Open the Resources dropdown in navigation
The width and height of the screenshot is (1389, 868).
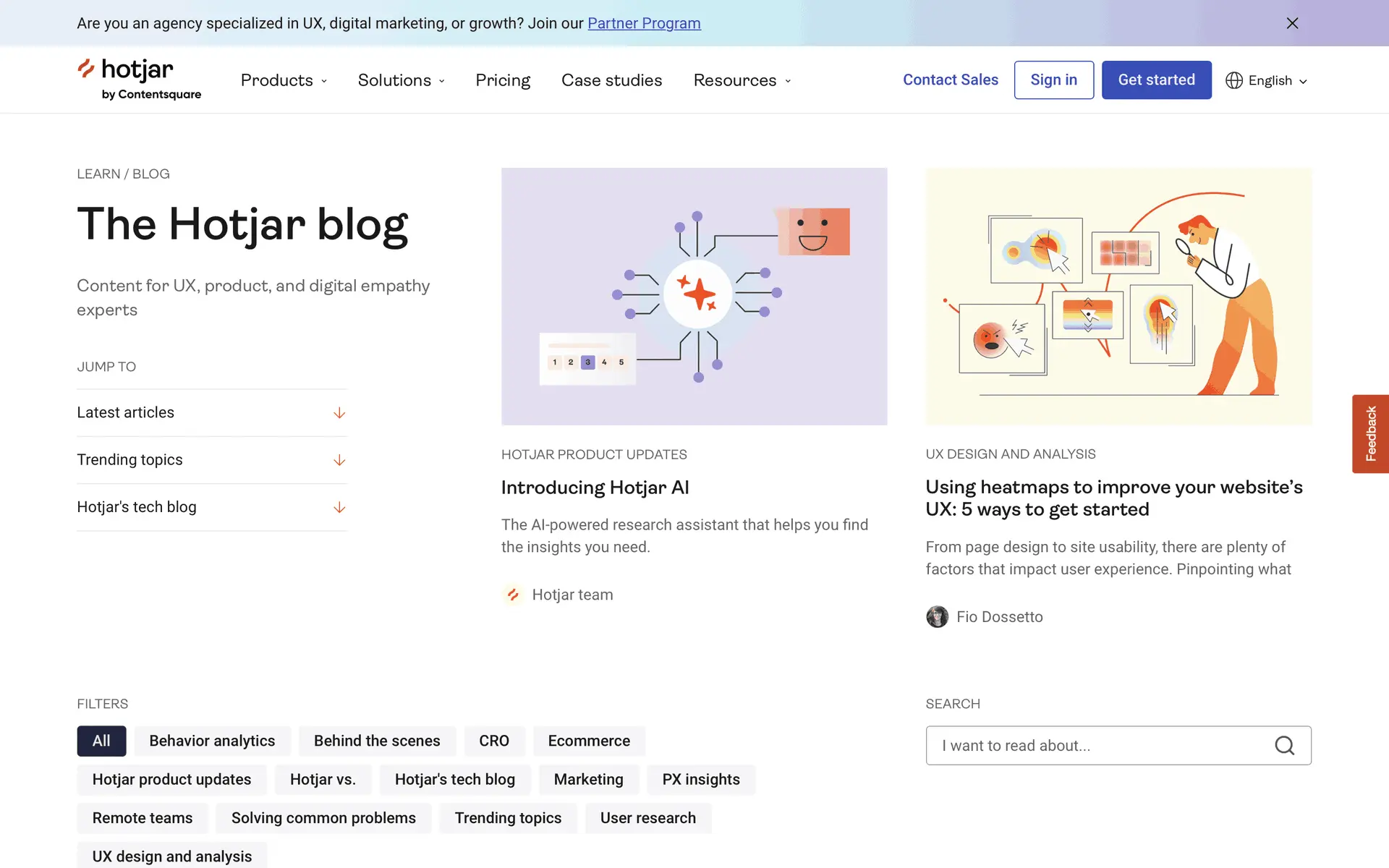pyautogui.click(x=742, y=80)
